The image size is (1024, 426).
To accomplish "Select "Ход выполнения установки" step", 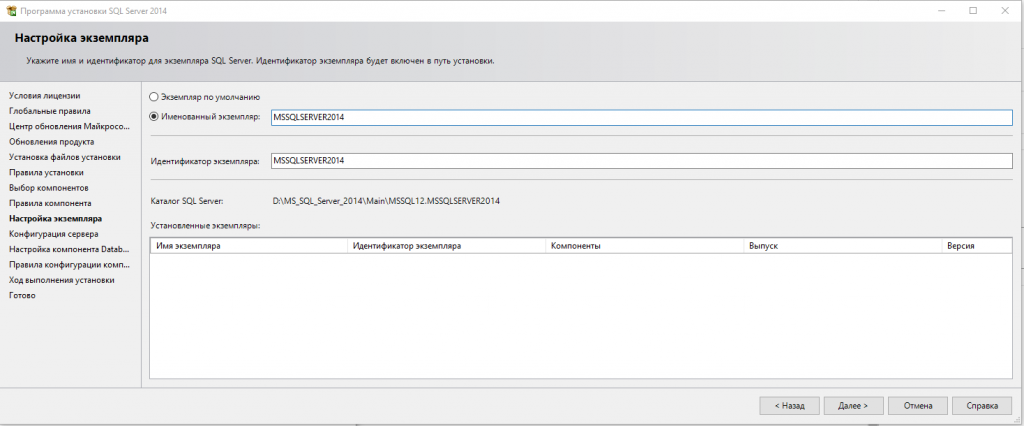I will [62, 280].
